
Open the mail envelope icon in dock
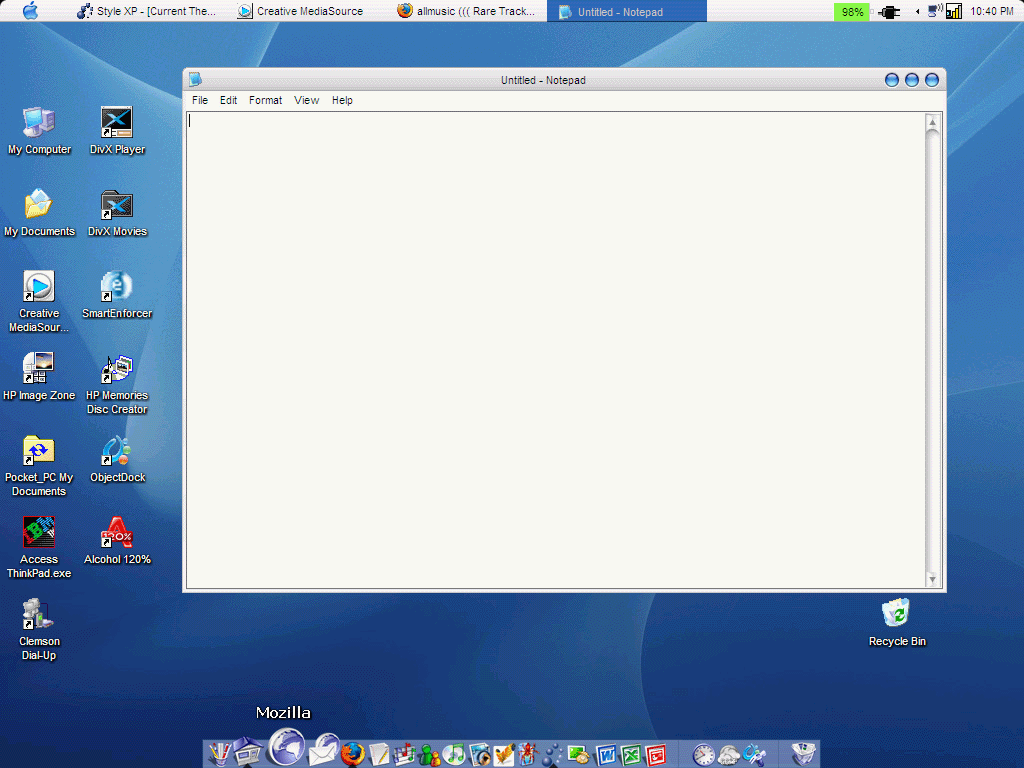point(323,750)
